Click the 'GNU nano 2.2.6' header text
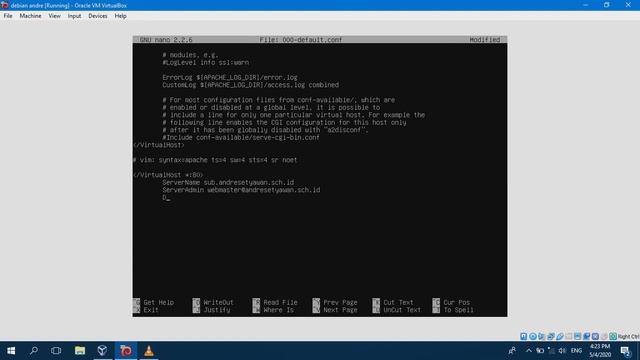Image resolution: width=640 pixels, height=360 pixels. pyautogui.click(x=166, y=40)
